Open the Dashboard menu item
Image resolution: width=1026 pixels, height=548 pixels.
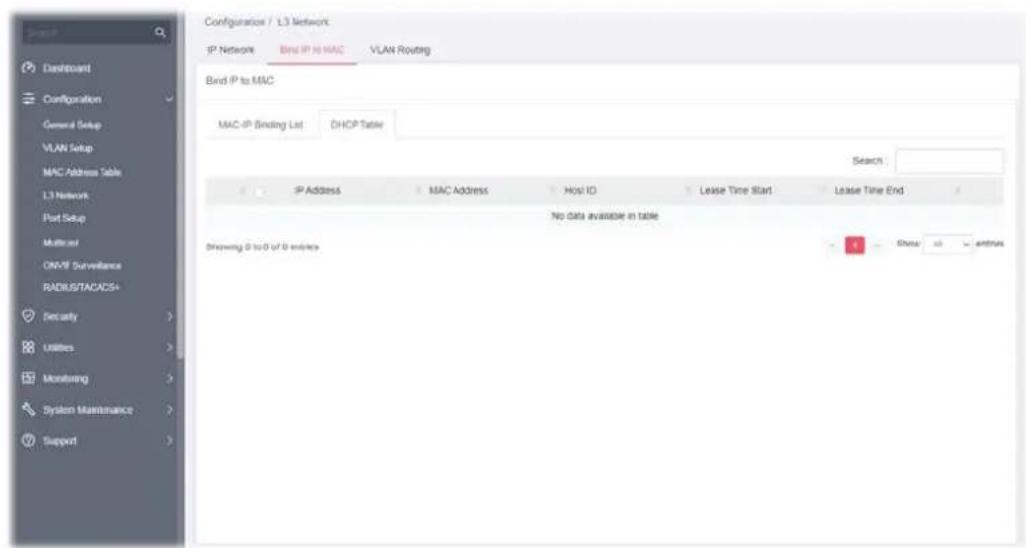(x=67, y=68)
